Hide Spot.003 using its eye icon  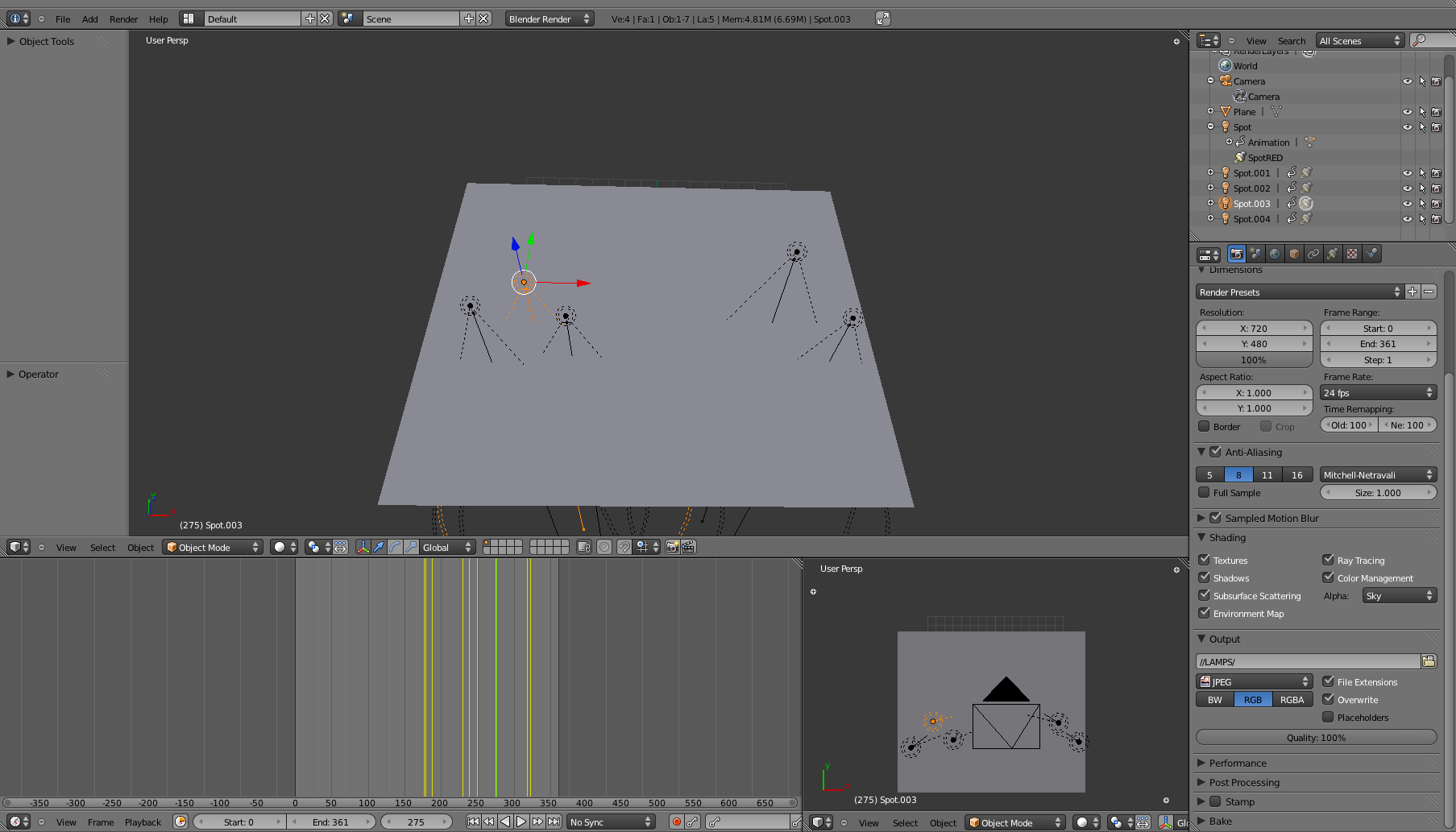1407,204
